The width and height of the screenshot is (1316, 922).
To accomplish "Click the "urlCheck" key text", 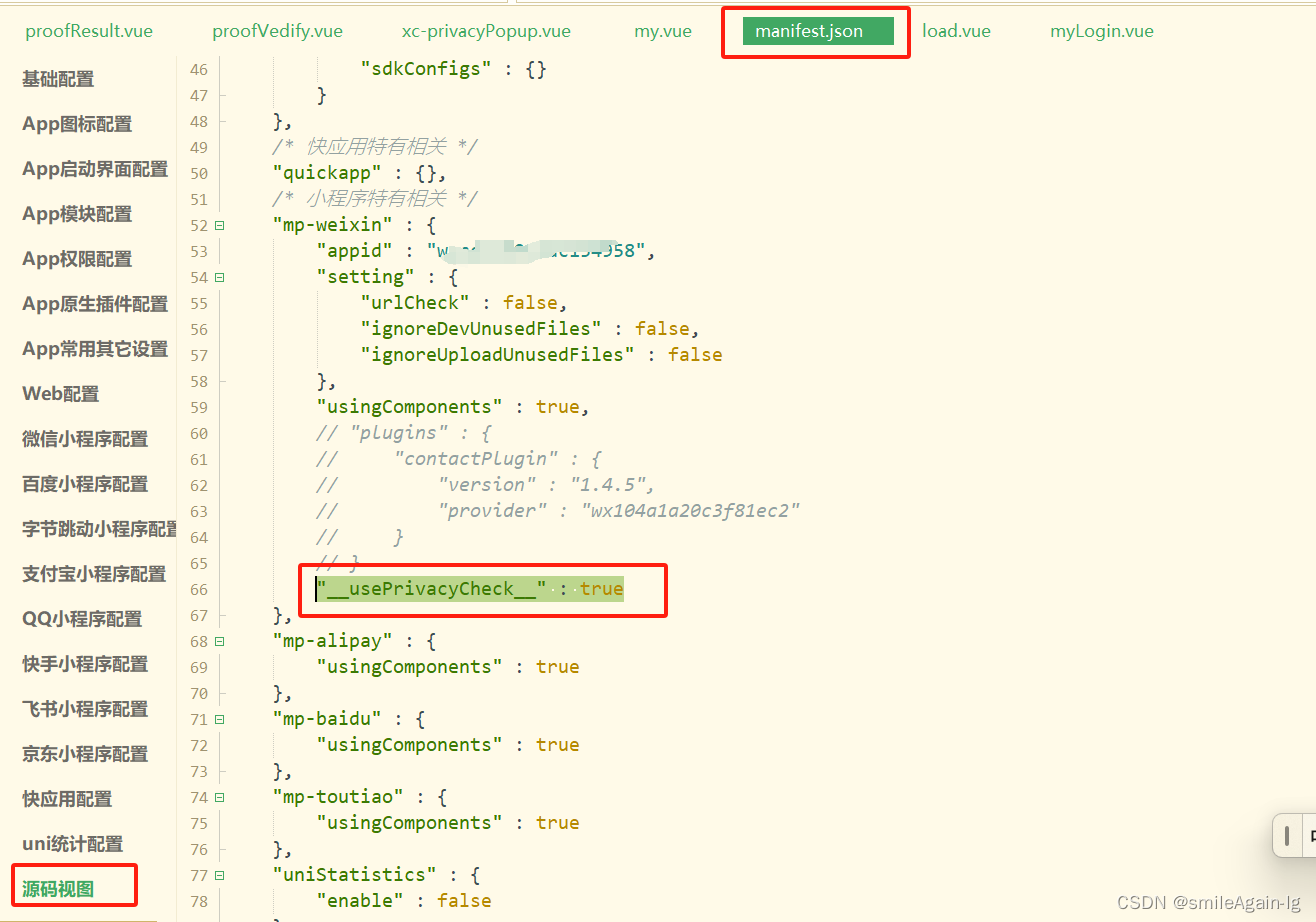I will [415, 303].
